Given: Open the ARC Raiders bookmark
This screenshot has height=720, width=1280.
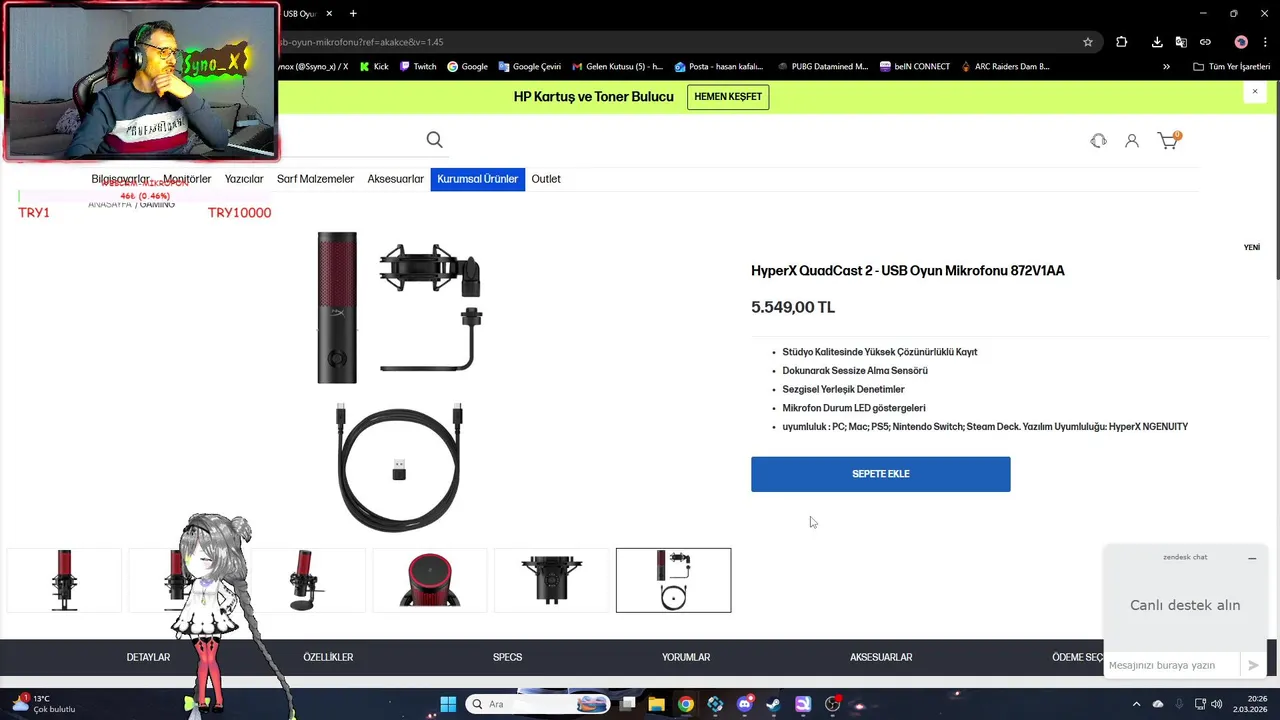Looking at the screenshot, I should [1005, 67].
